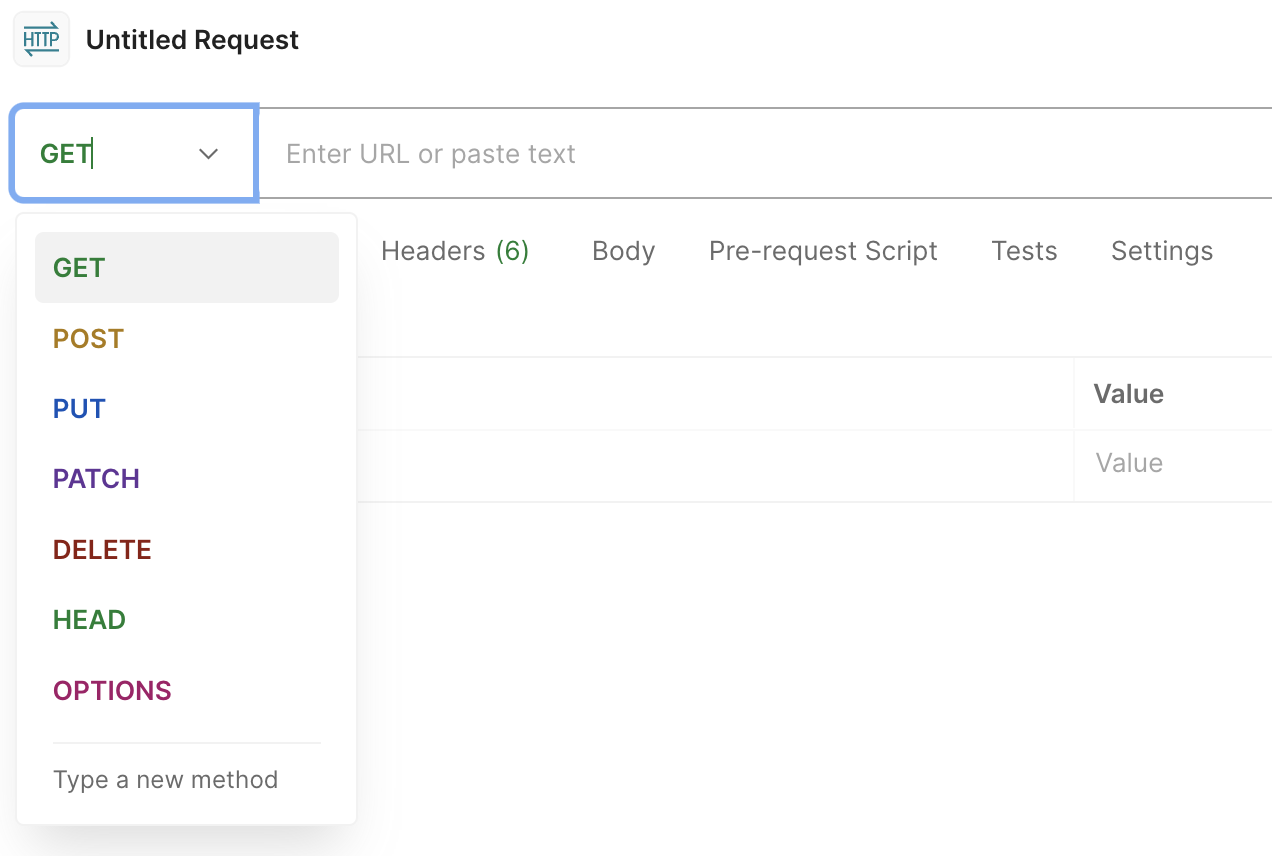
Task: Go to the Settings tab
Action: point(1161,251)
